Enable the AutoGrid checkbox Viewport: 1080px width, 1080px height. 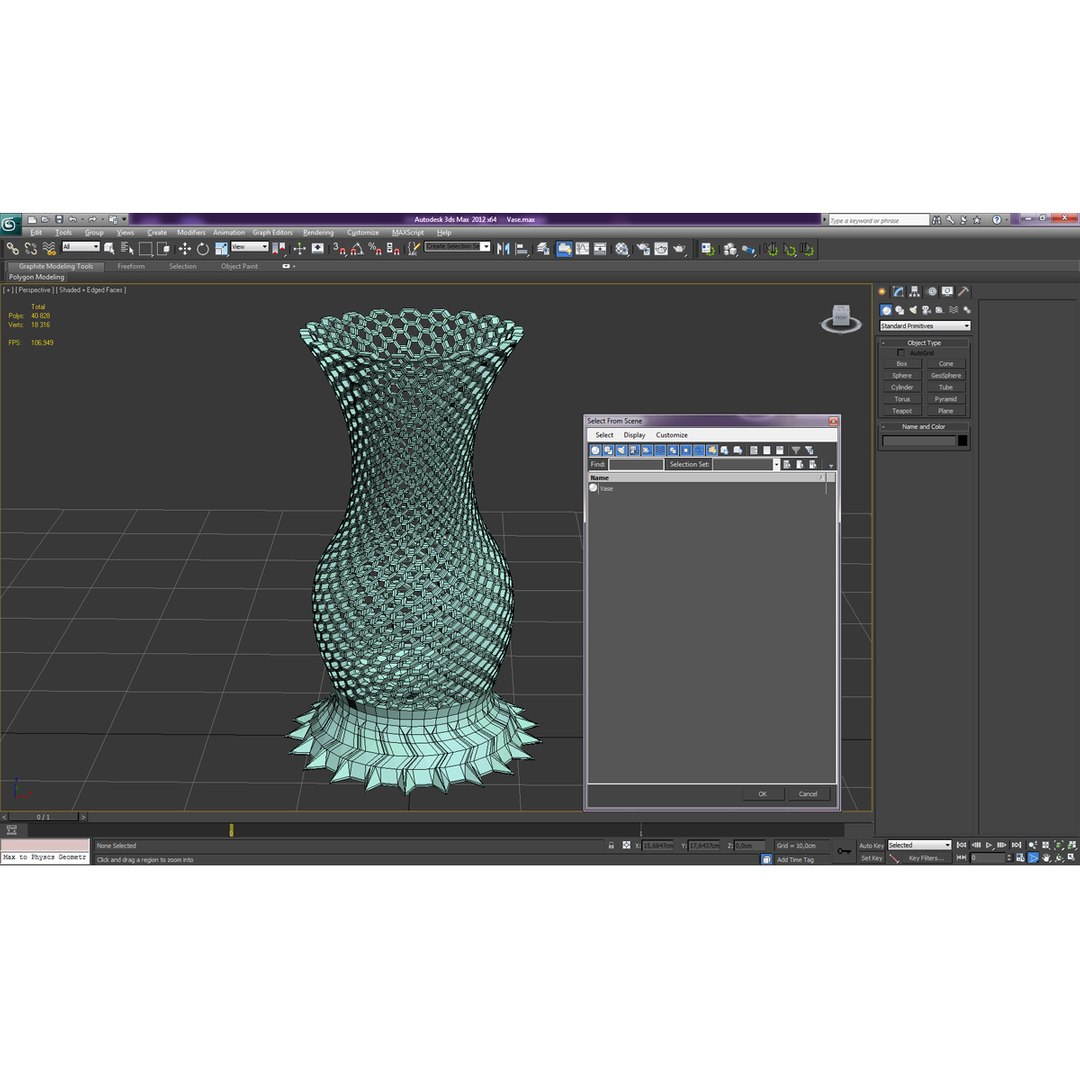click(x=900, y=353)
